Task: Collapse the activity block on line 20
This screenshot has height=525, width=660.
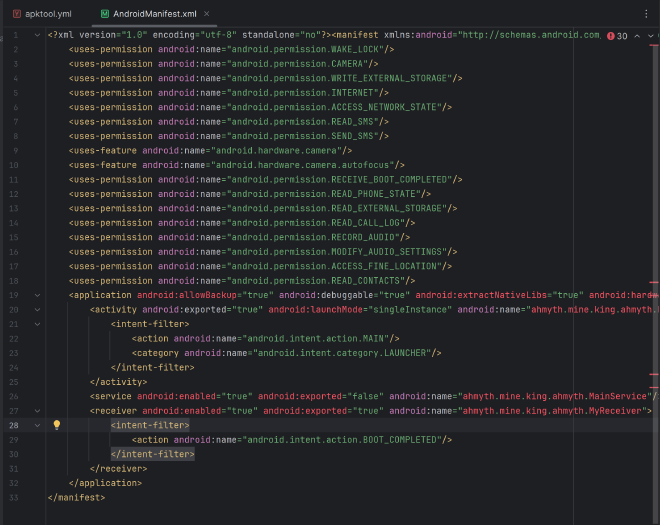Action: (x=37, y=309)
